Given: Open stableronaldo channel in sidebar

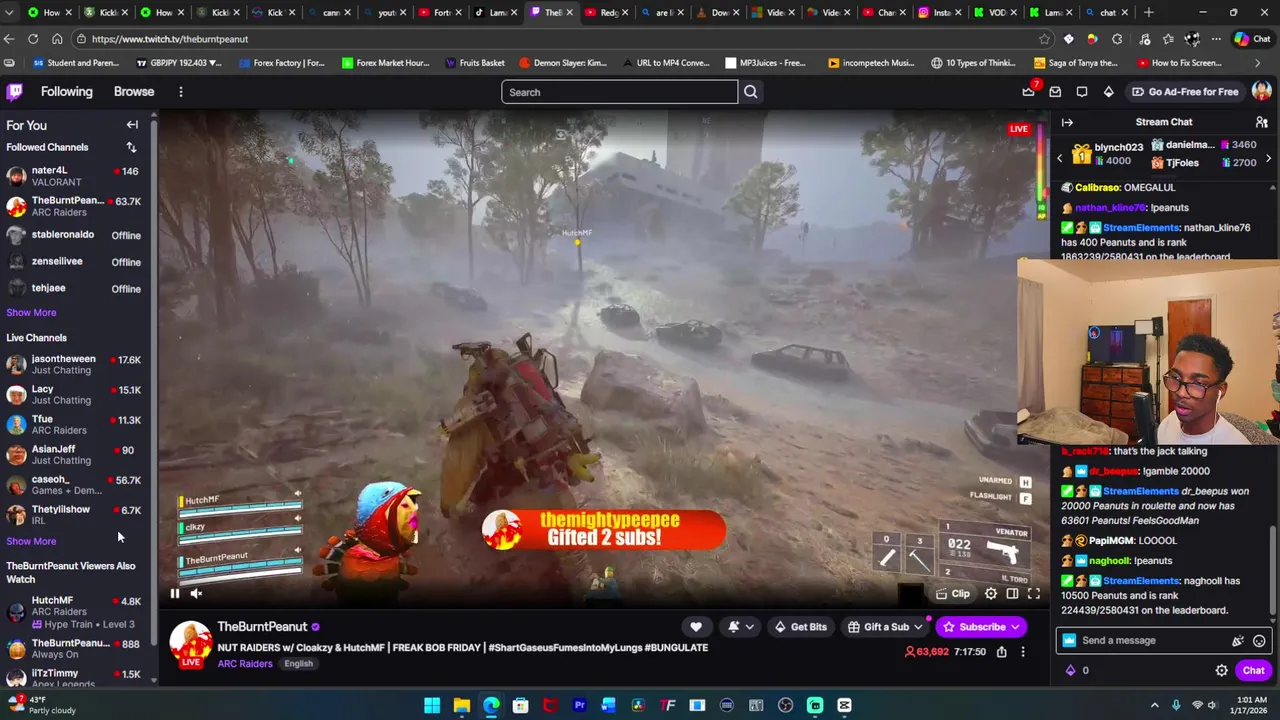Looking at the screenshot, I should click(76, 235).
